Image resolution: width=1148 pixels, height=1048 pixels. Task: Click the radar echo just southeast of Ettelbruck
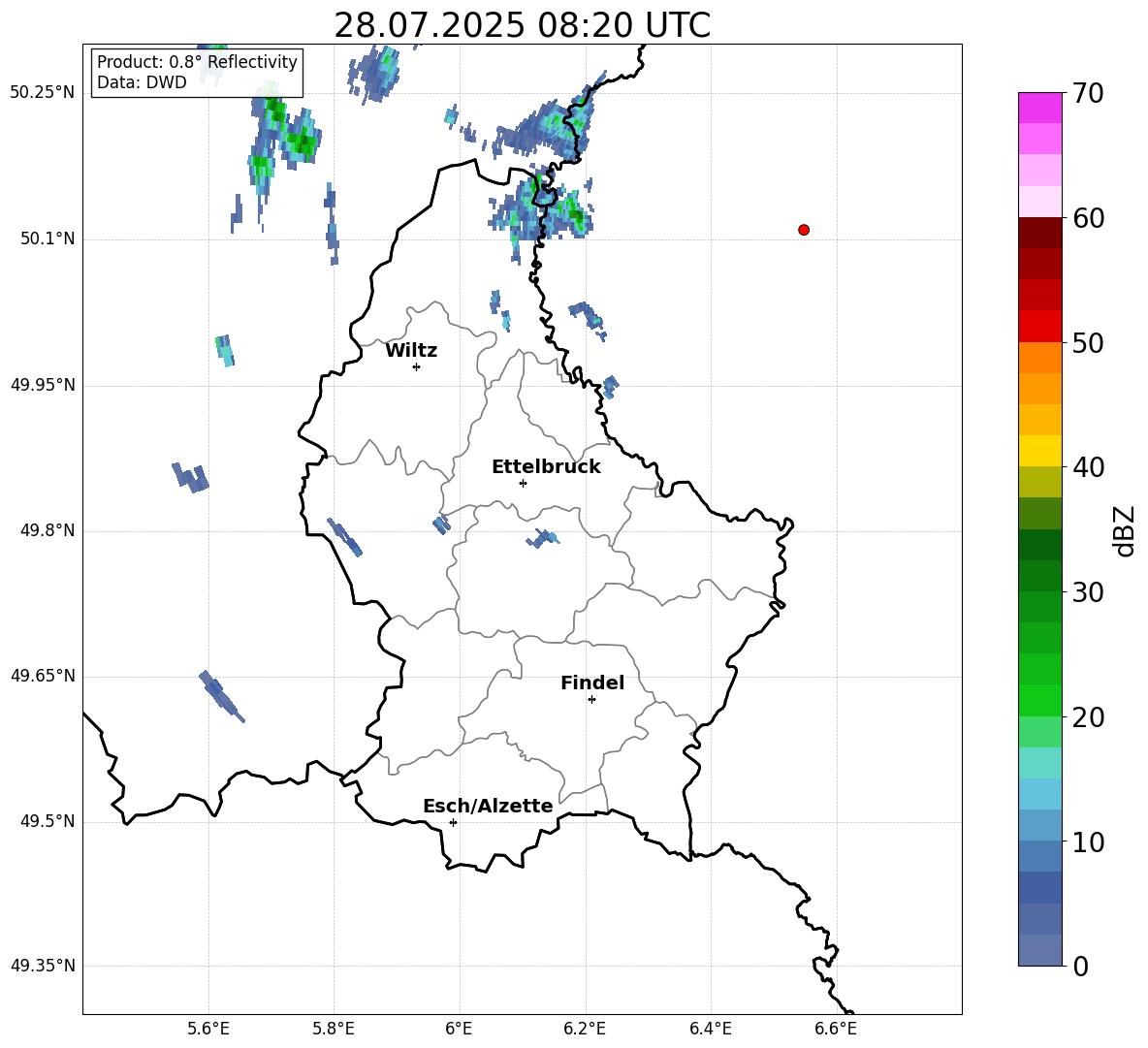543,538
